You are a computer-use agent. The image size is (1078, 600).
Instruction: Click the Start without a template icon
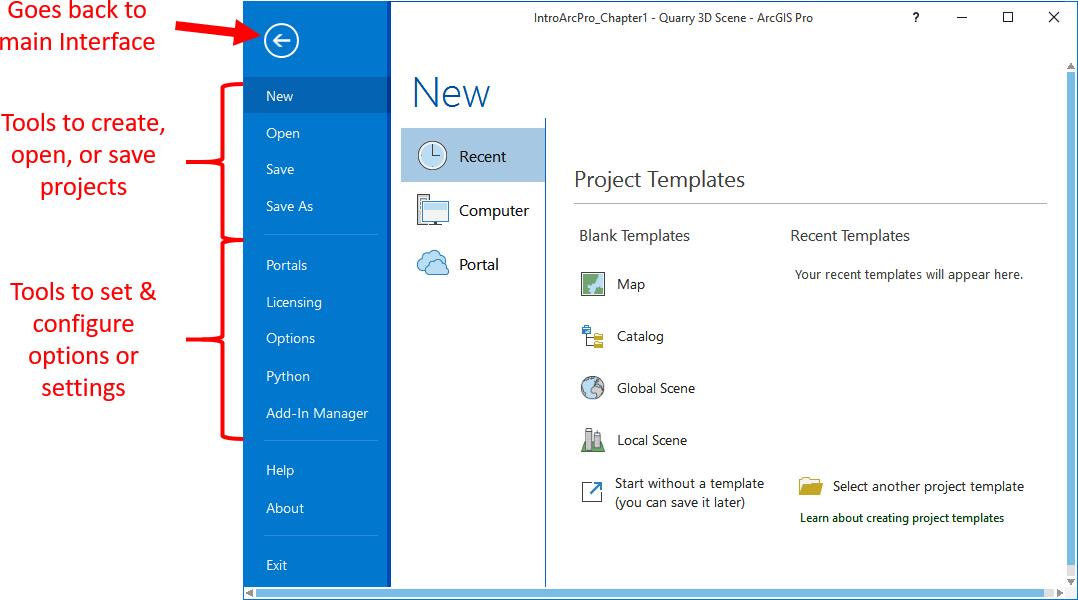coord(593,492)
